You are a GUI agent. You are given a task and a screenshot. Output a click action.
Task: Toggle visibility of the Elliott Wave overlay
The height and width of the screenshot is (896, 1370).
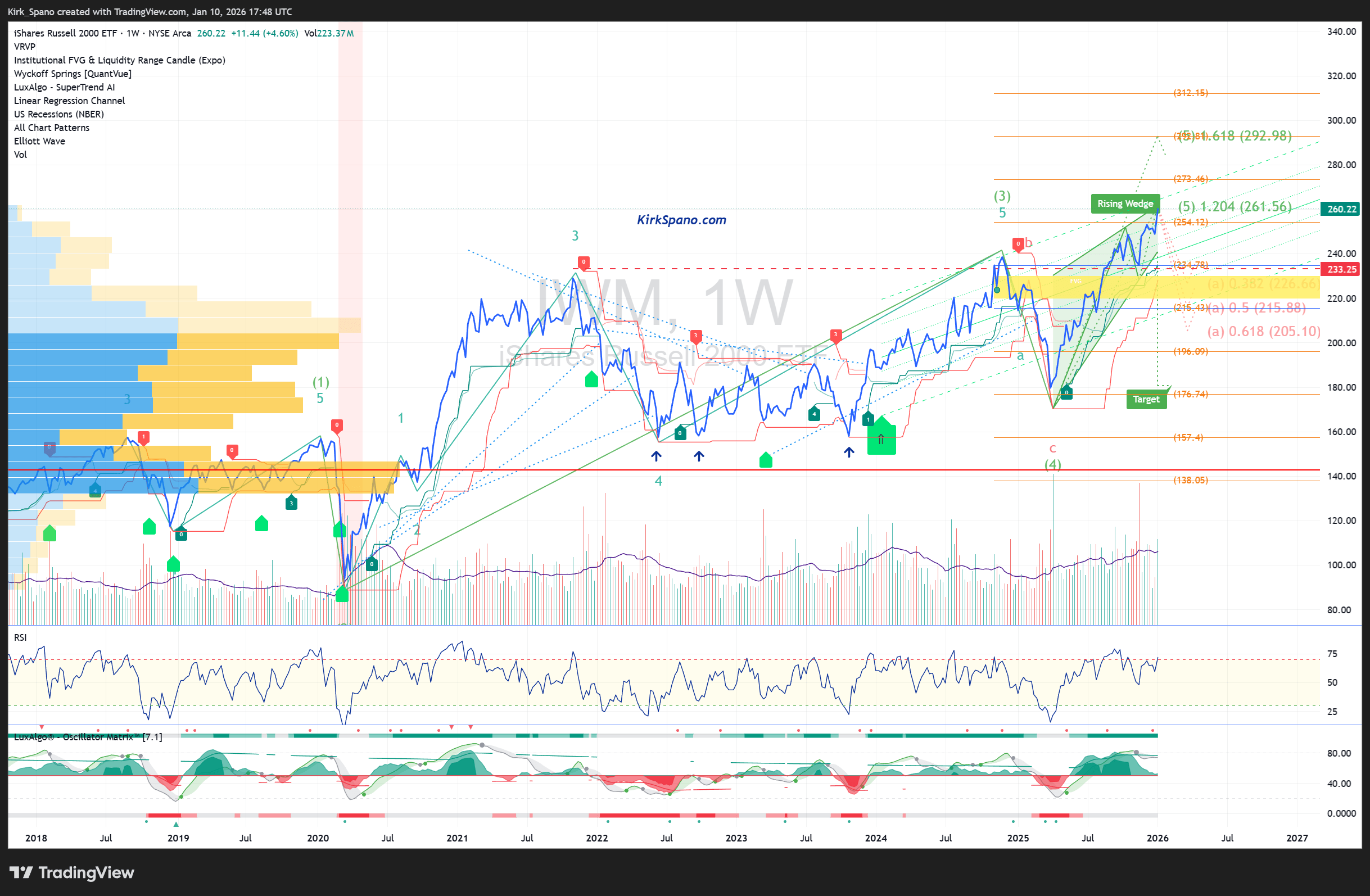(39, 141)
